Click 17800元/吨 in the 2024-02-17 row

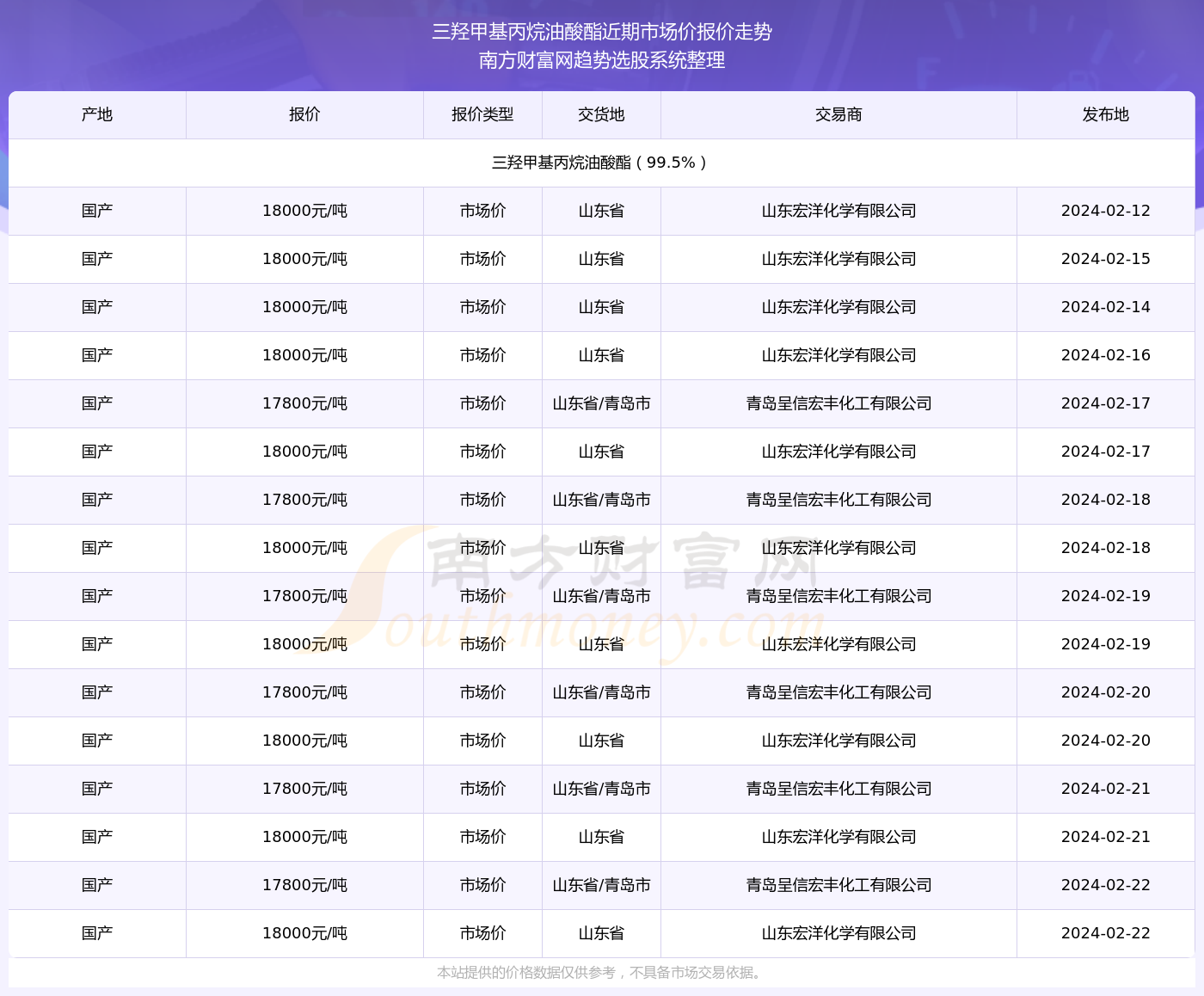[x=304, y=403]
